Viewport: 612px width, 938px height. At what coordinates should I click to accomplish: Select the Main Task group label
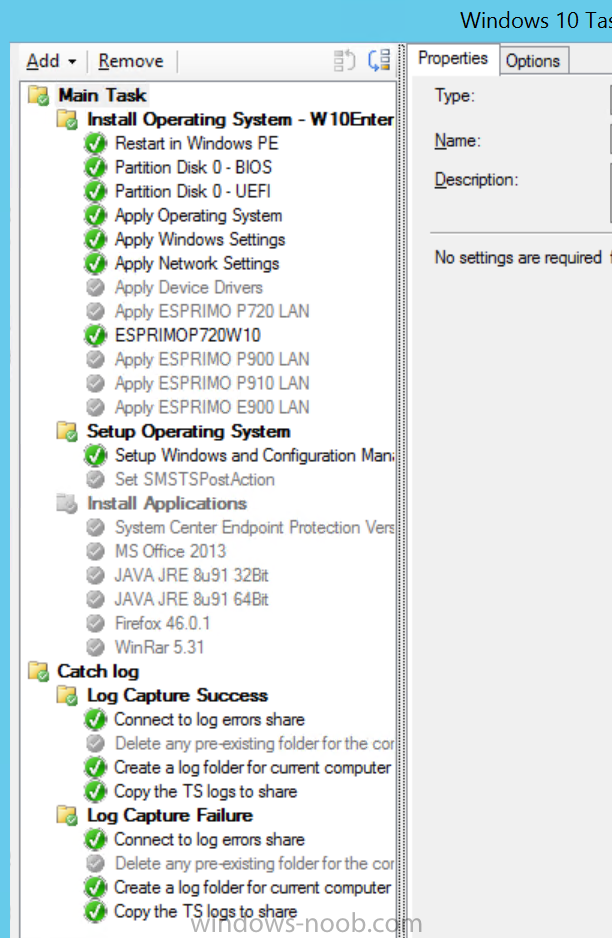102,95
